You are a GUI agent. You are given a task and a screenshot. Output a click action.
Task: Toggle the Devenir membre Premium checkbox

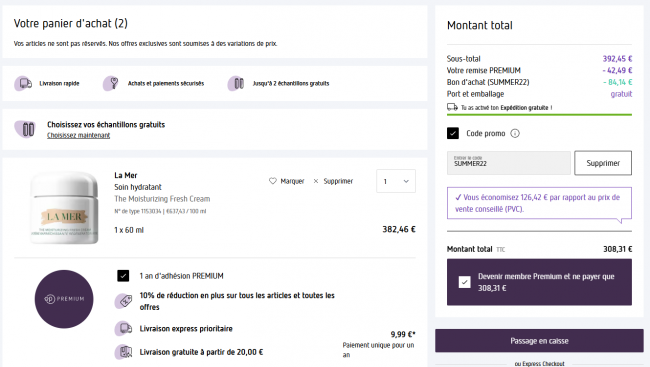(465, 282)
